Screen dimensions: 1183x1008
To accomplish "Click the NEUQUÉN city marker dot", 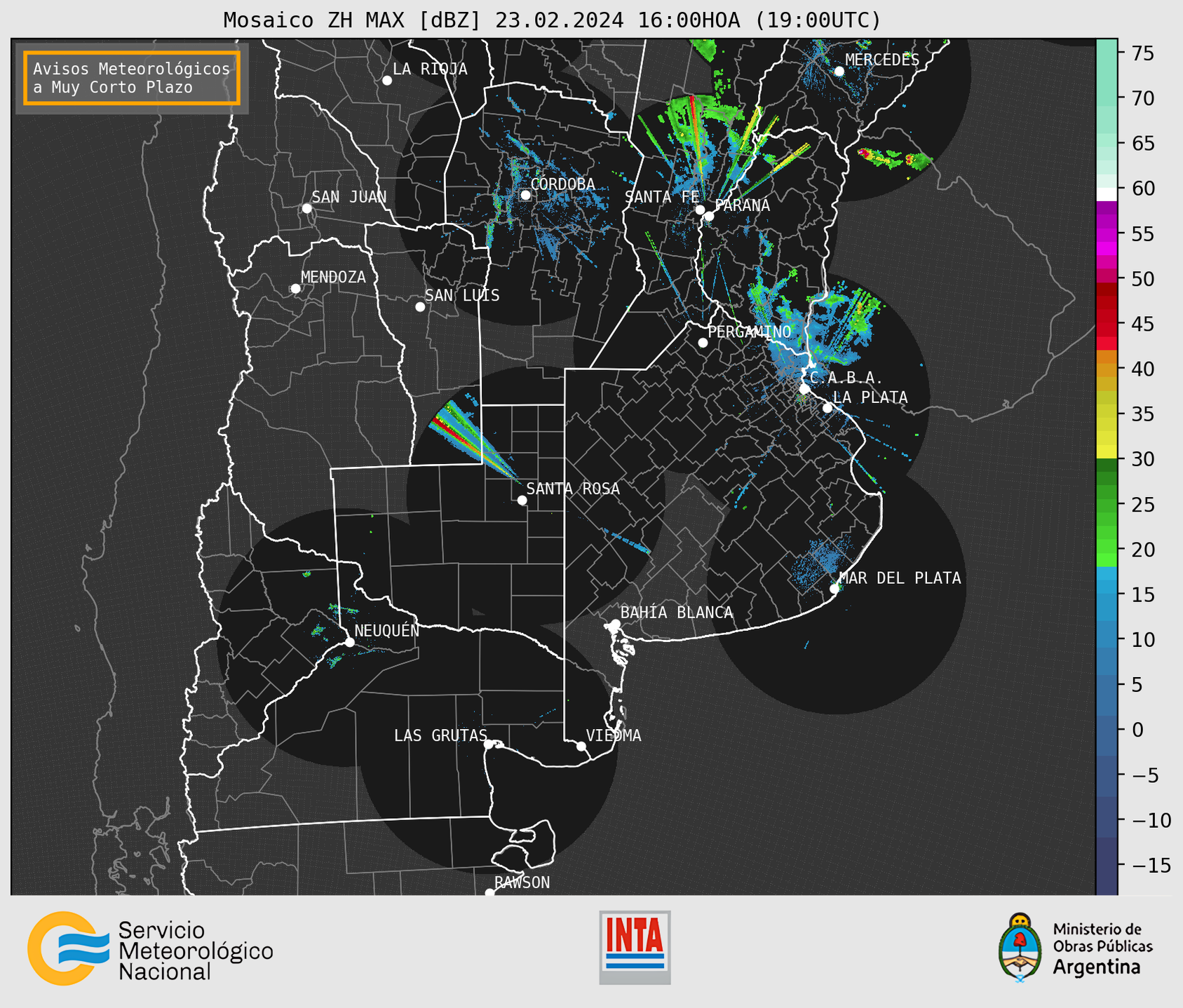I will (349, 642).
